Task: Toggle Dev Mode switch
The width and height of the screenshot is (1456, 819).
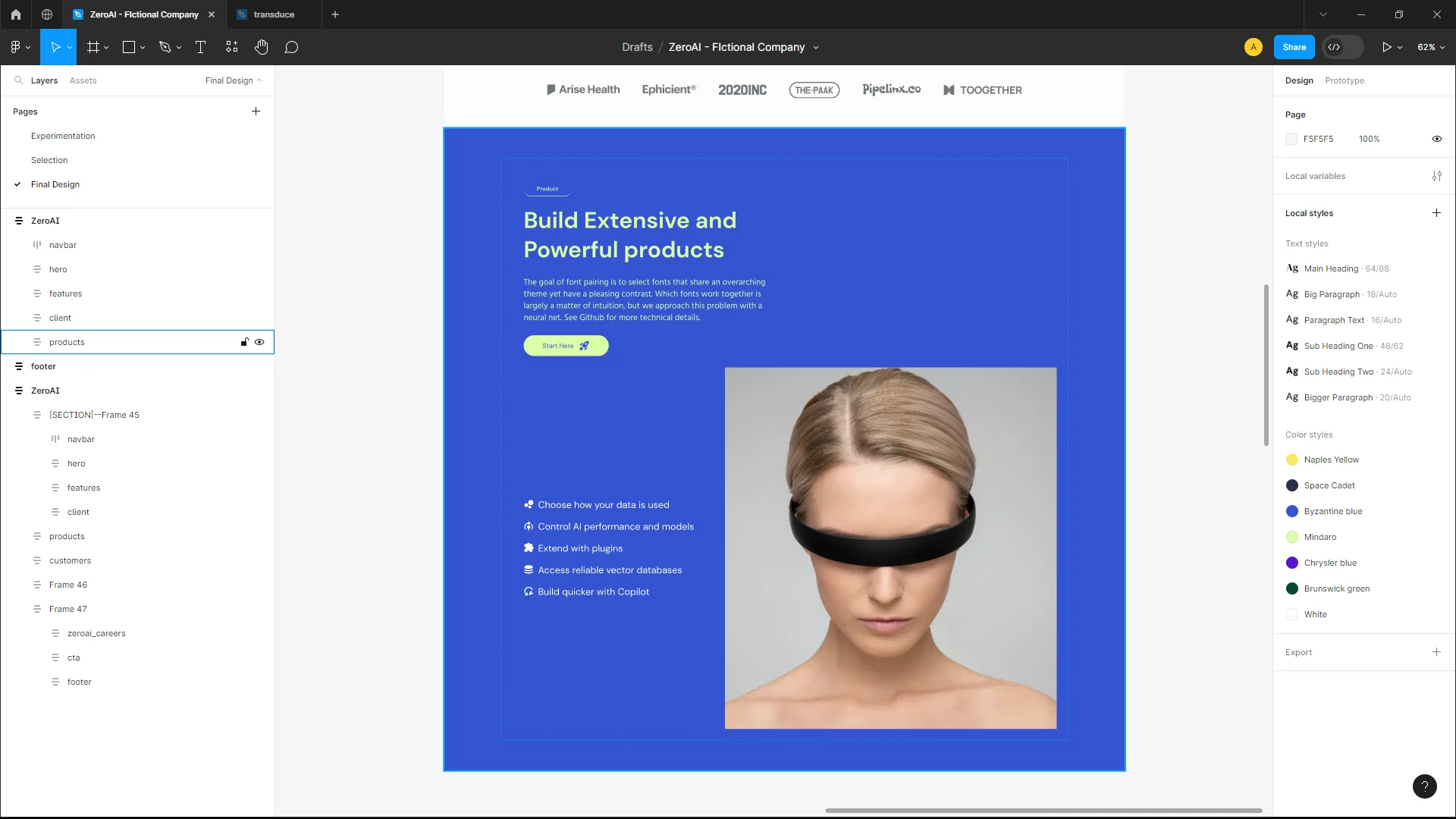Action: pos(1342,47)
